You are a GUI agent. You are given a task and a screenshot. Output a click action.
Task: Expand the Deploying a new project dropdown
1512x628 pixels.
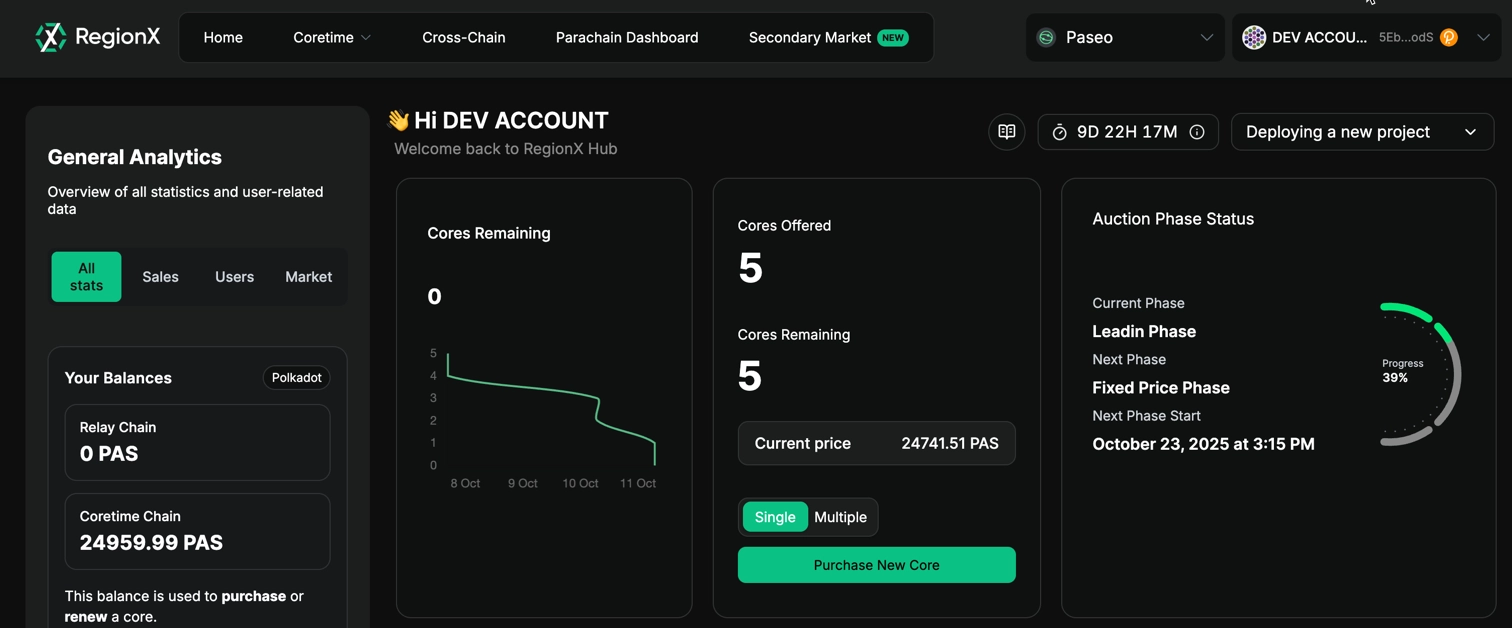1361,132
